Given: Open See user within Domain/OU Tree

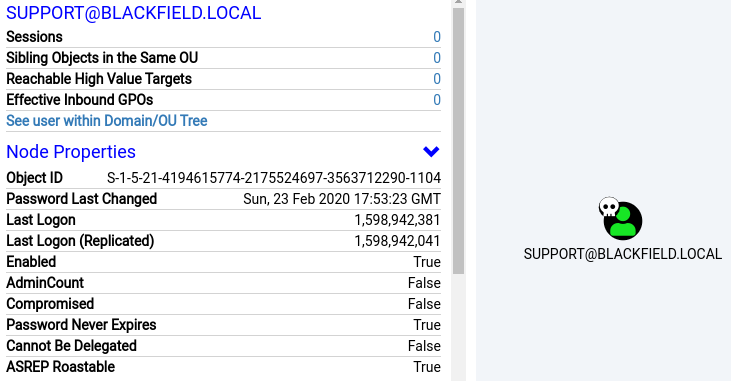Looking at the screenshot, I should click(x=107, y=121).
